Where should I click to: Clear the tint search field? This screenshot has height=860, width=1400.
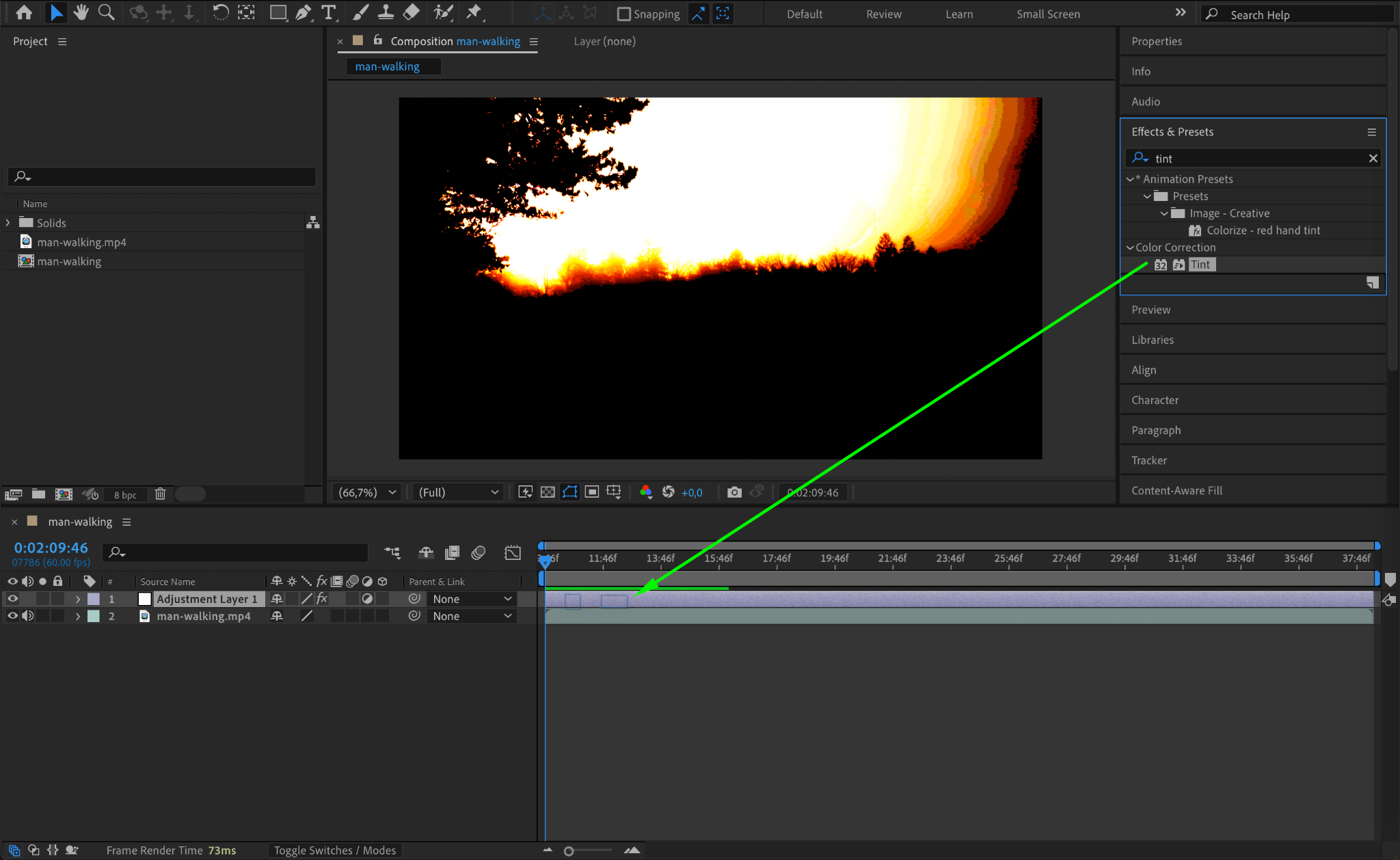1373,159
